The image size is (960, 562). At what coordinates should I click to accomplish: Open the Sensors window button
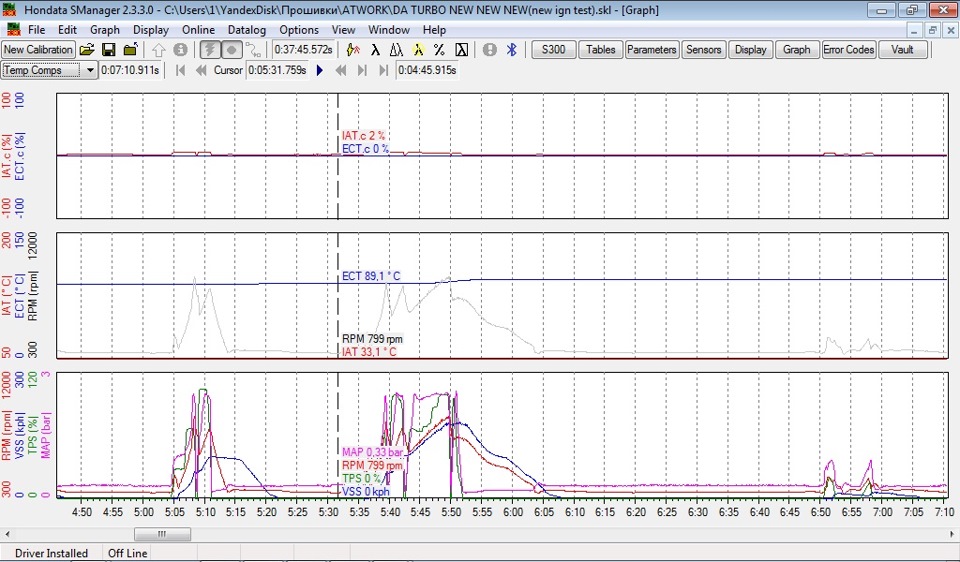[x=703, y=50]
